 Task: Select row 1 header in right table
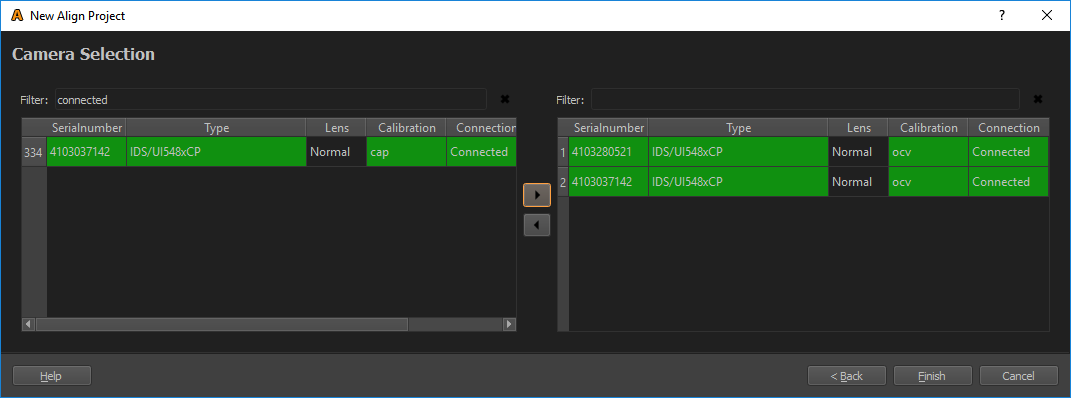point(563,152)
